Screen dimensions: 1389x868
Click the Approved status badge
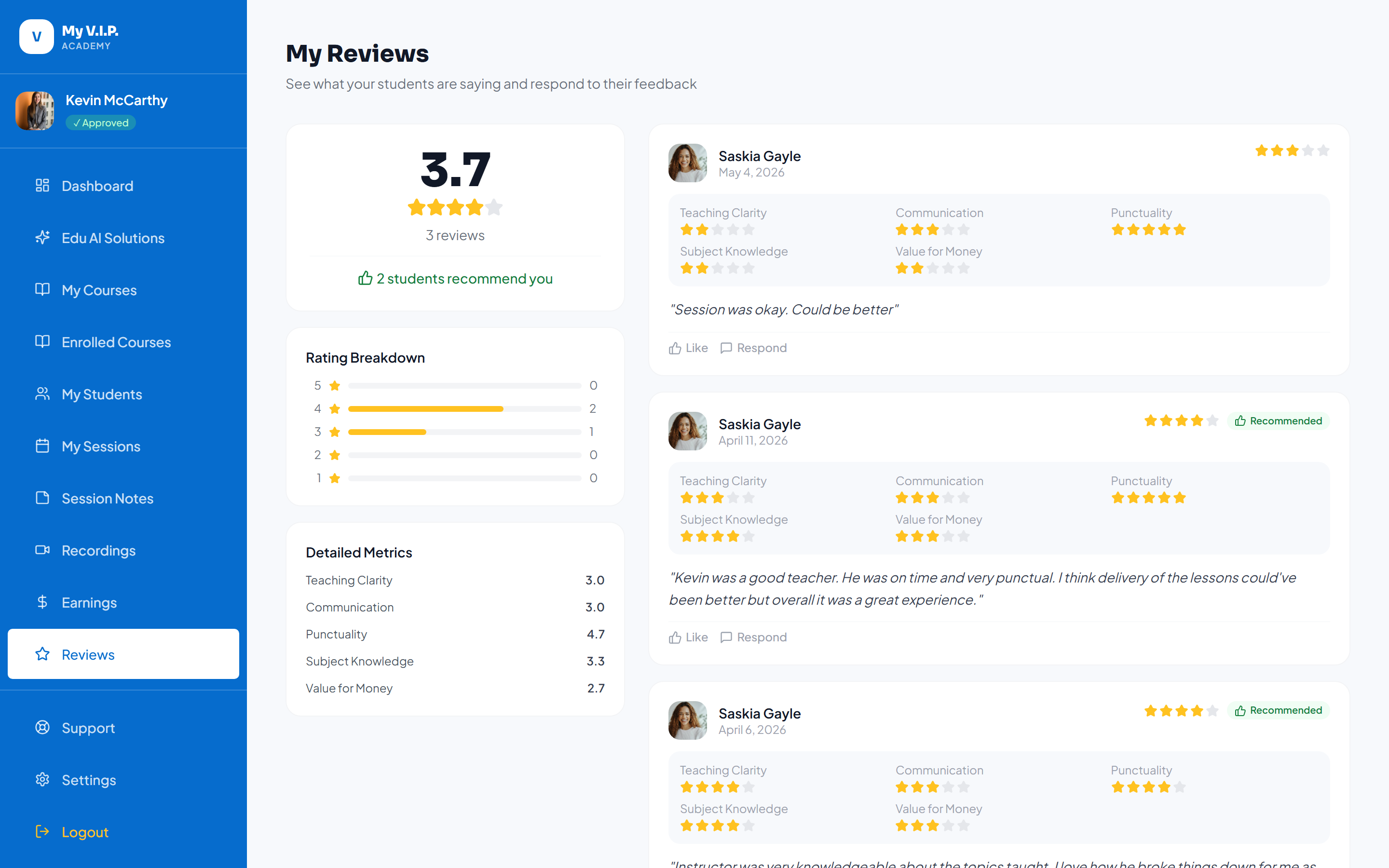tap(100, 123)
